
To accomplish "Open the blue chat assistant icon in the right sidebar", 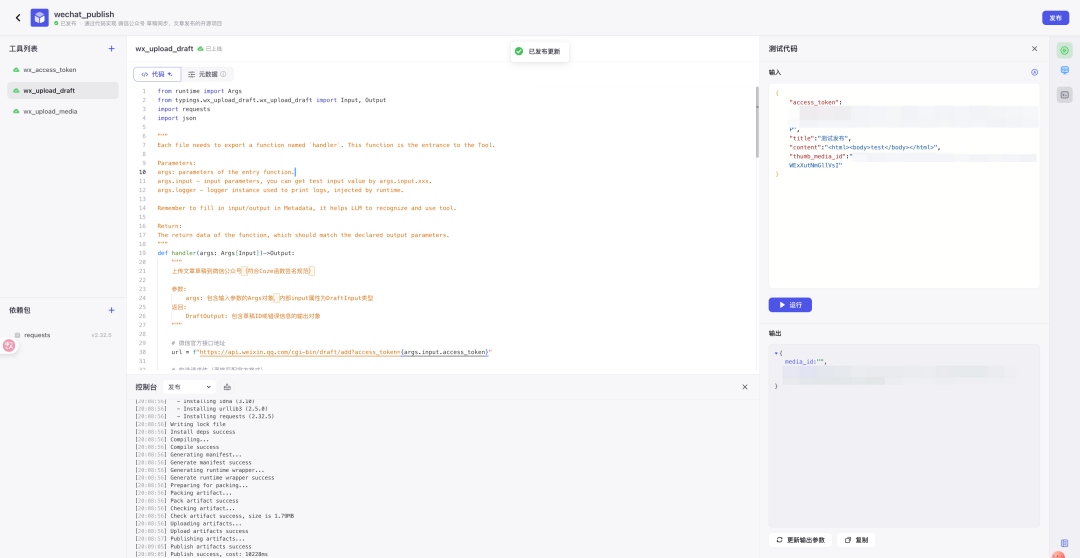I will [1064, 72].
